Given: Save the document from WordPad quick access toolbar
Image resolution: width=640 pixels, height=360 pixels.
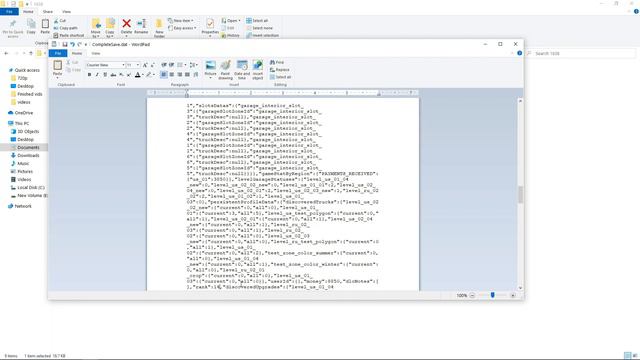Looking at the screenshot, I should click(x=64, y=44).
